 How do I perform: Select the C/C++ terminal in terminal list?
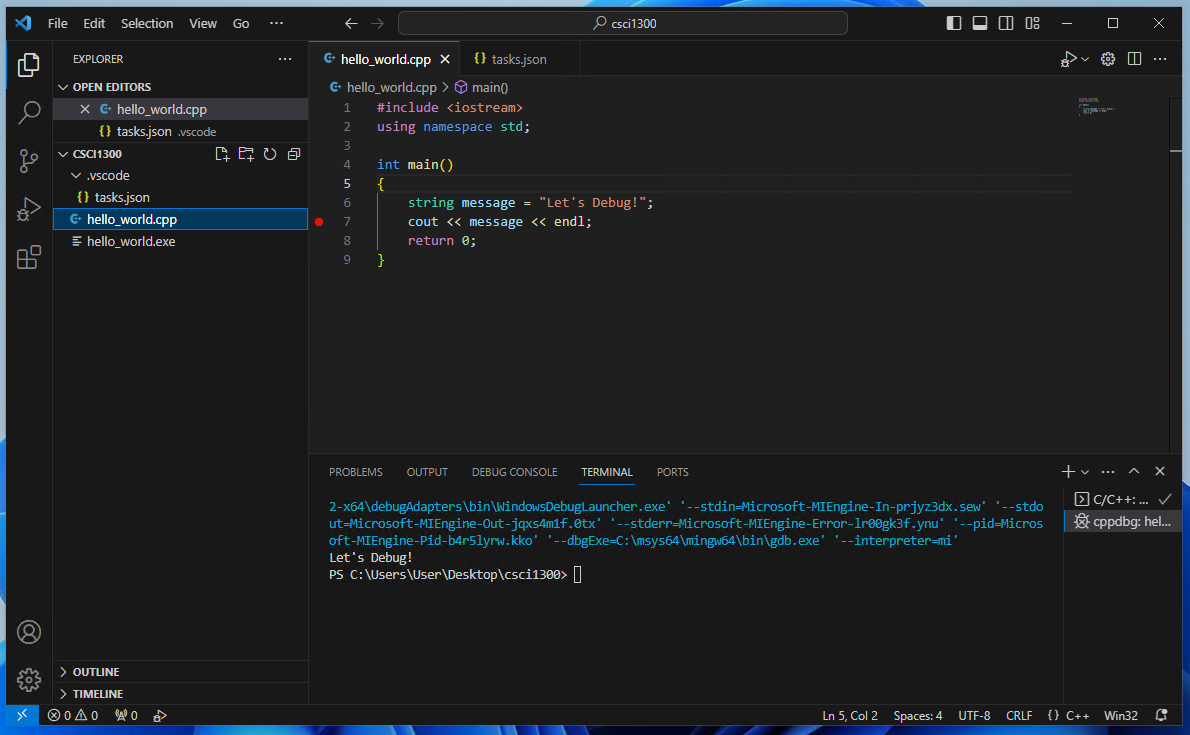tap(1123, 499)
